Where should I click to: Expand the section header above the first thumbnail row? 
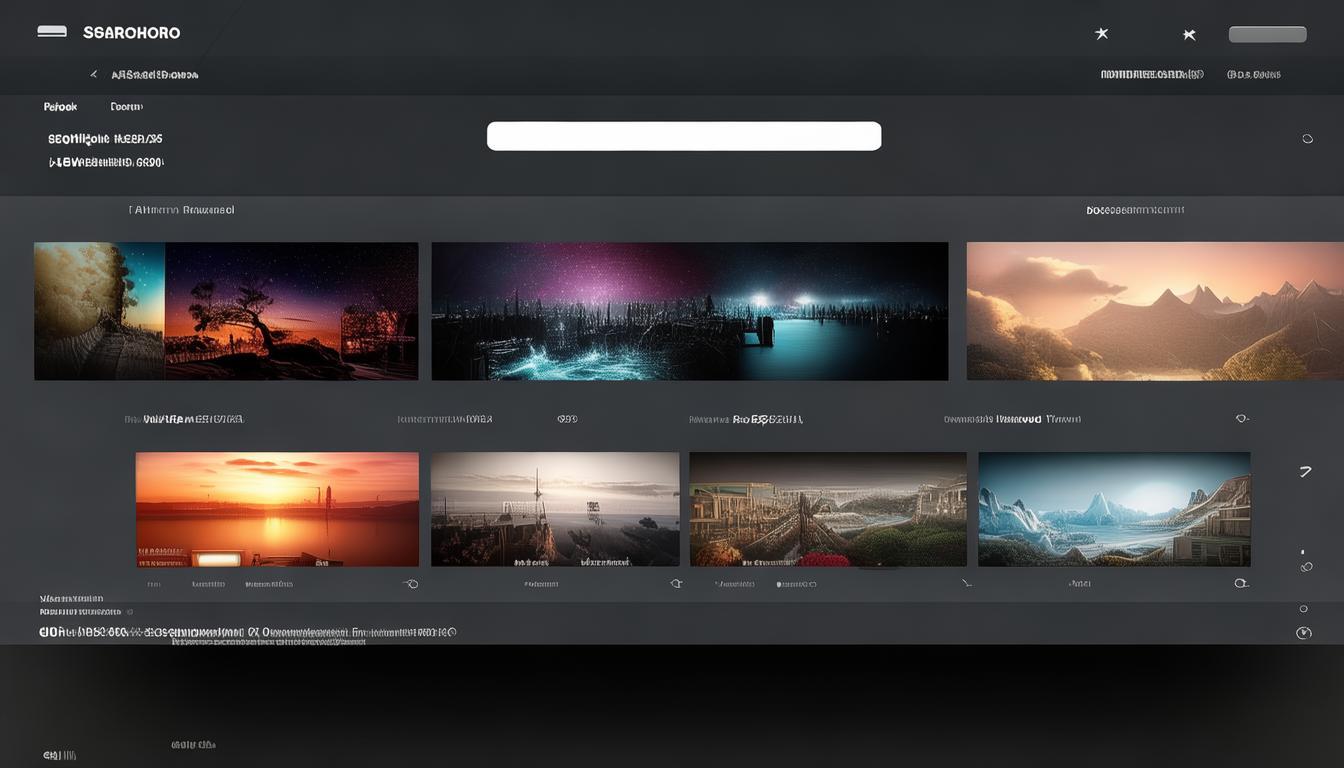182,210
